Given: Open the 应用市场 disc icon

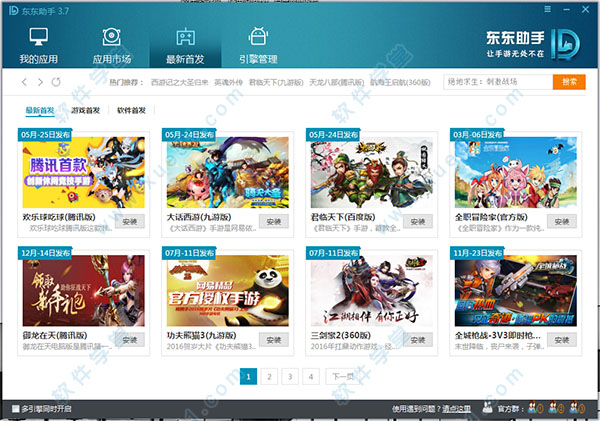Looking at the screenshot, I should pos(111,37).
